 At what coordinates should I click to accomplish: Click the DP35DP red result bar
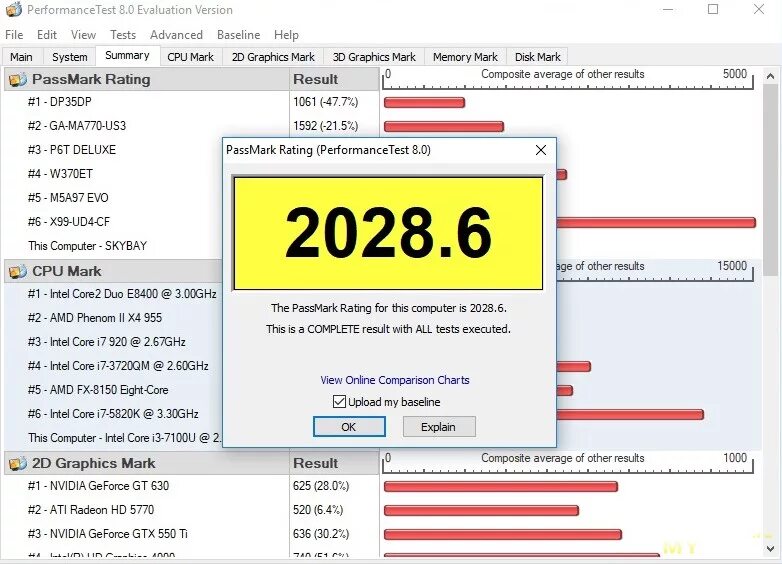[x=424, y=103]
